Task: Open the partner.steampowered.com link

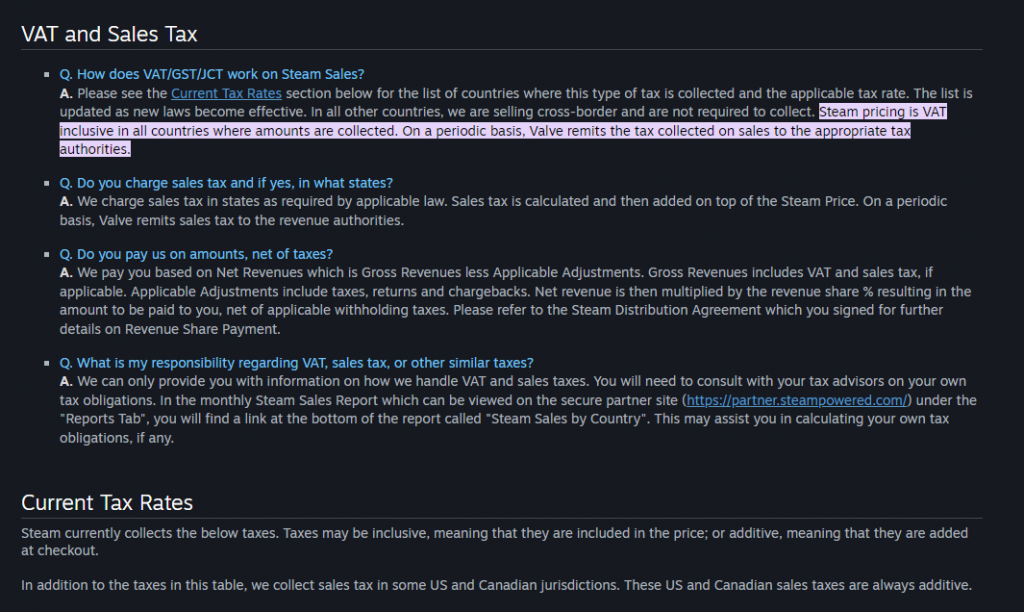Action: point(797,400)
